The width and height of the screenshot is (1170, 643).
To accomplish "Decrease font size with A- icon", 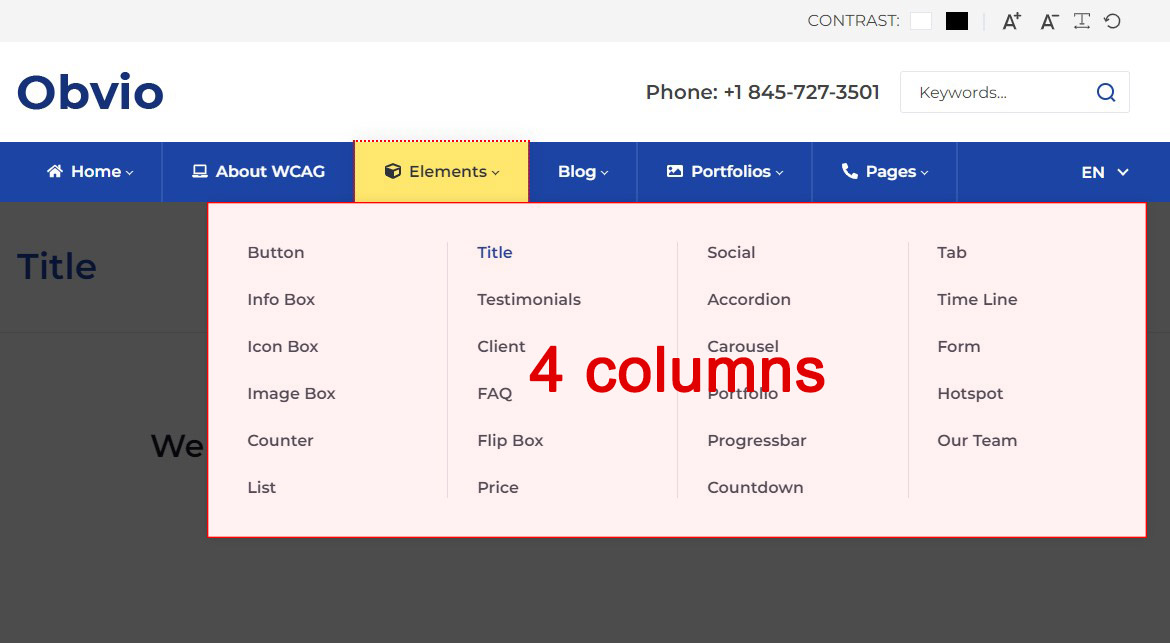I will point(1049,22).
